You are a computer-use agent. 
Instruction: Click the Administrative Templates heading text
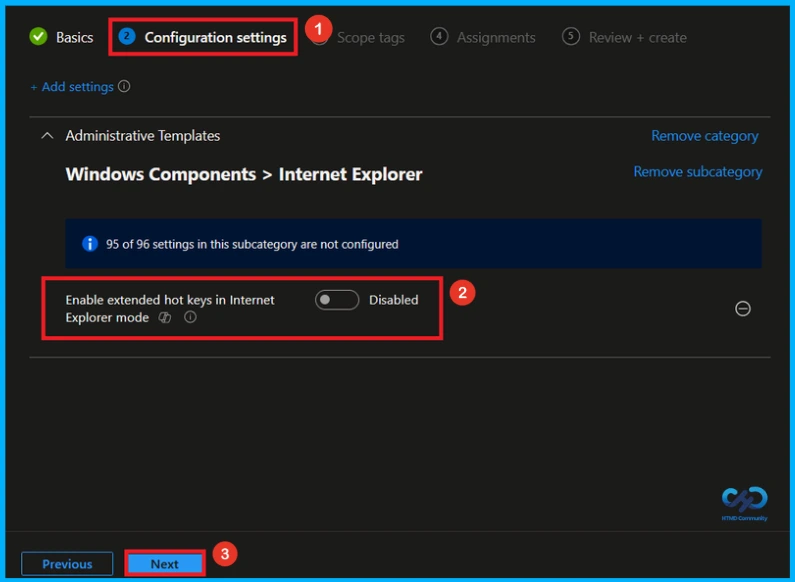(x=142, y=136)
